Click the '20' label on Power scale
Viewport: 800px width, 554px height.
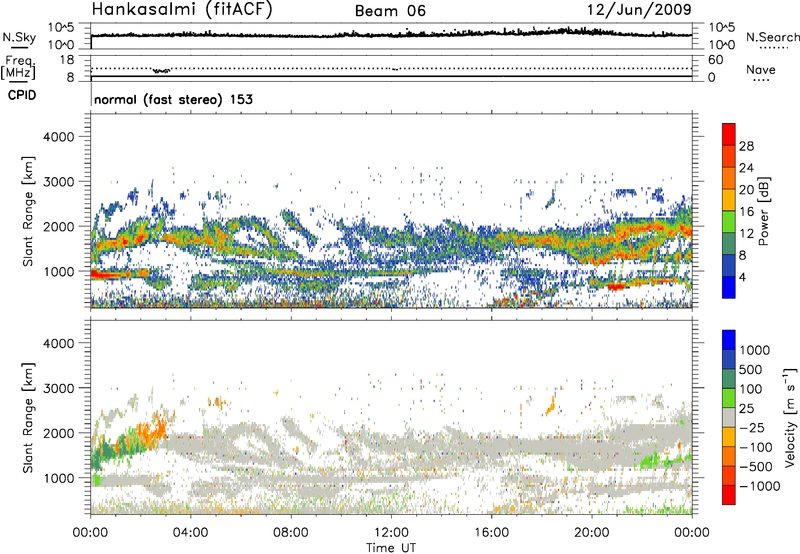(x=746, y=190)
